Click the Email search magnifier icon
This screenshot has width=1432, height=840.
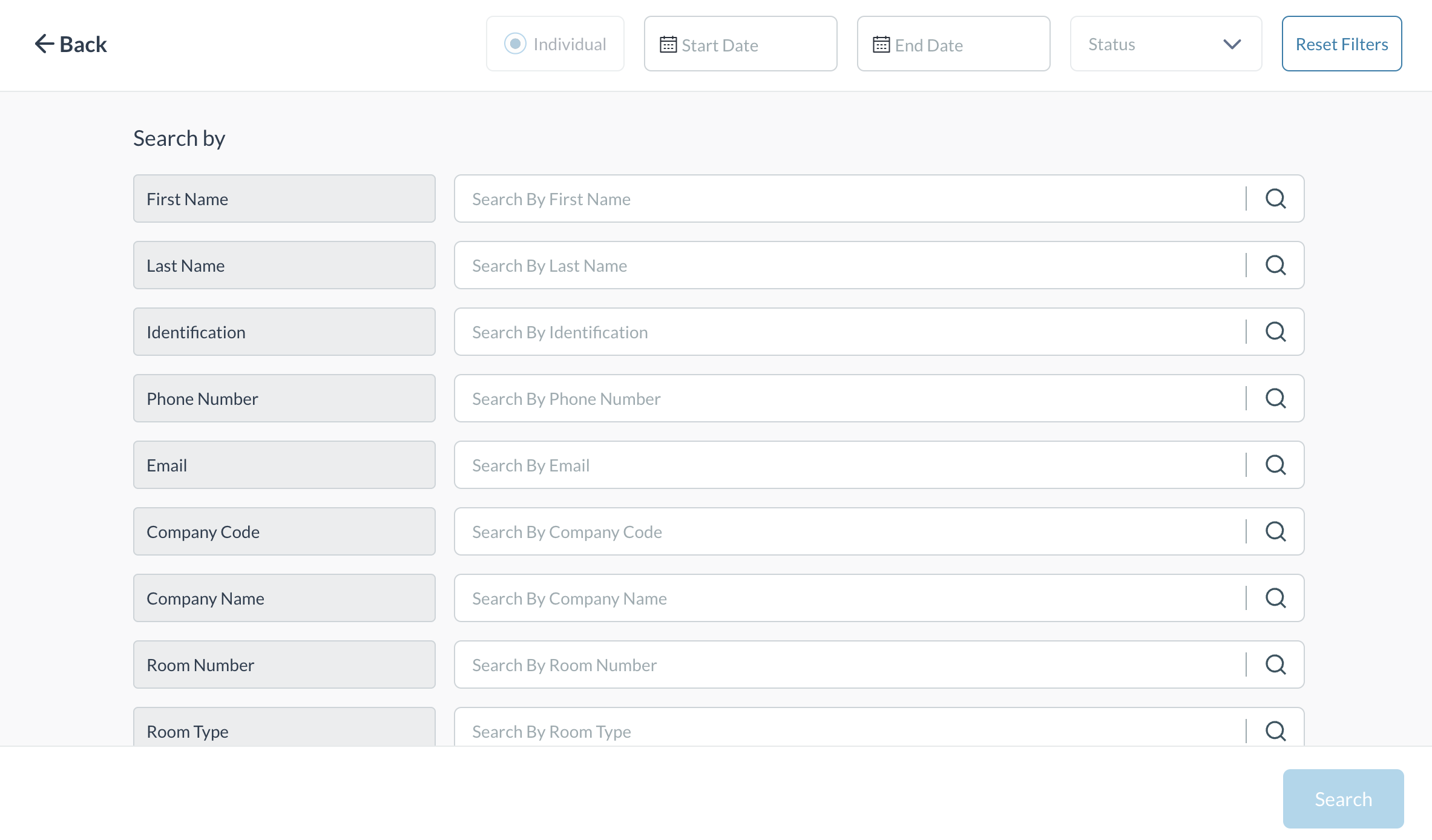pos(1275,465)
